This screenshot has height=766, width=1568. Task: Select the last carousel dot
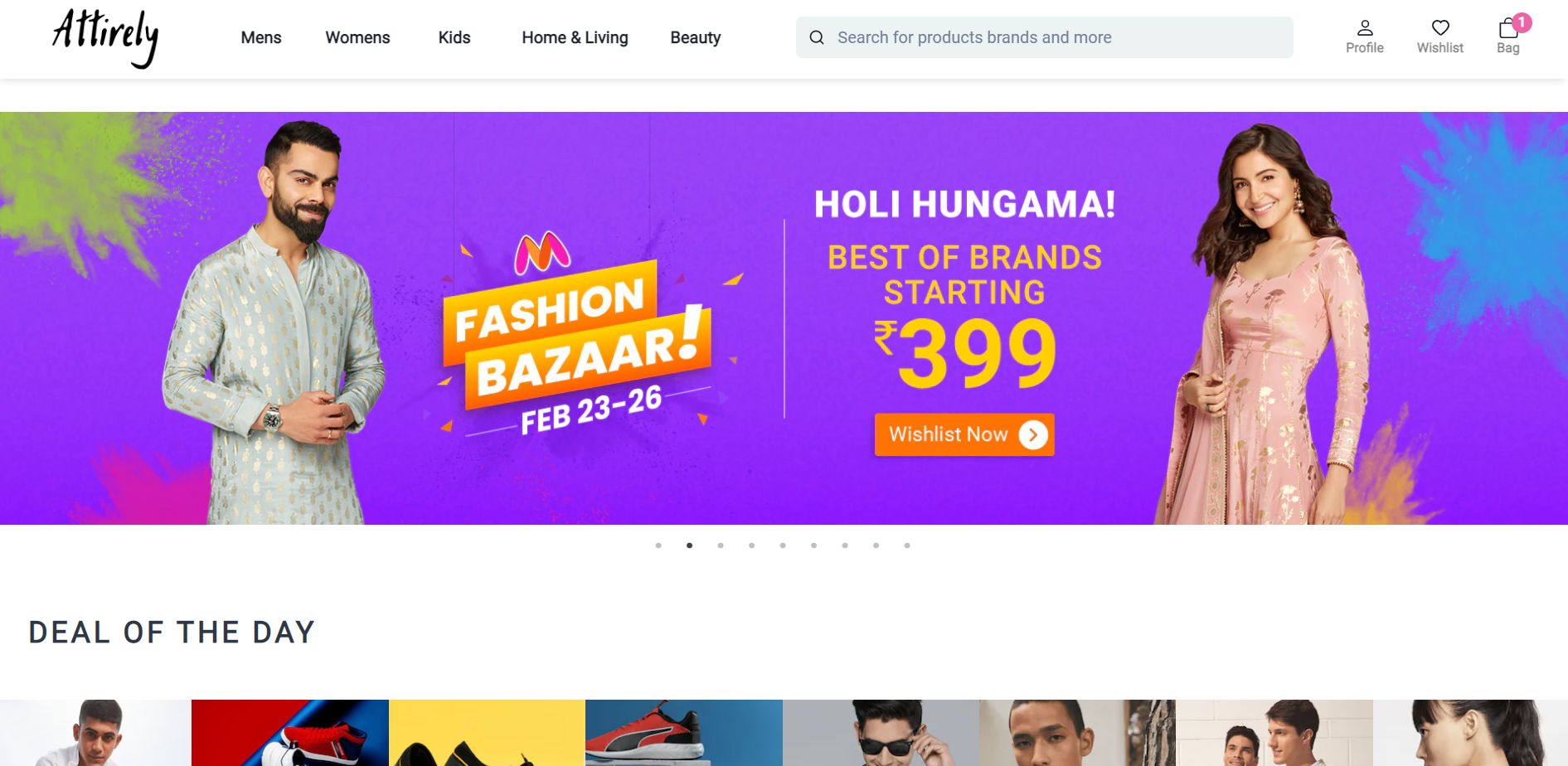tap(907, 545)
